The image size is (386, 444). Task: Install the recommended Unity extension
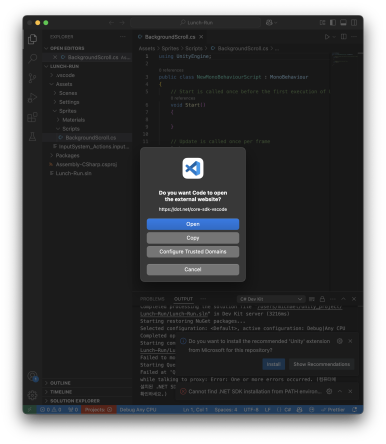[273, 364]
